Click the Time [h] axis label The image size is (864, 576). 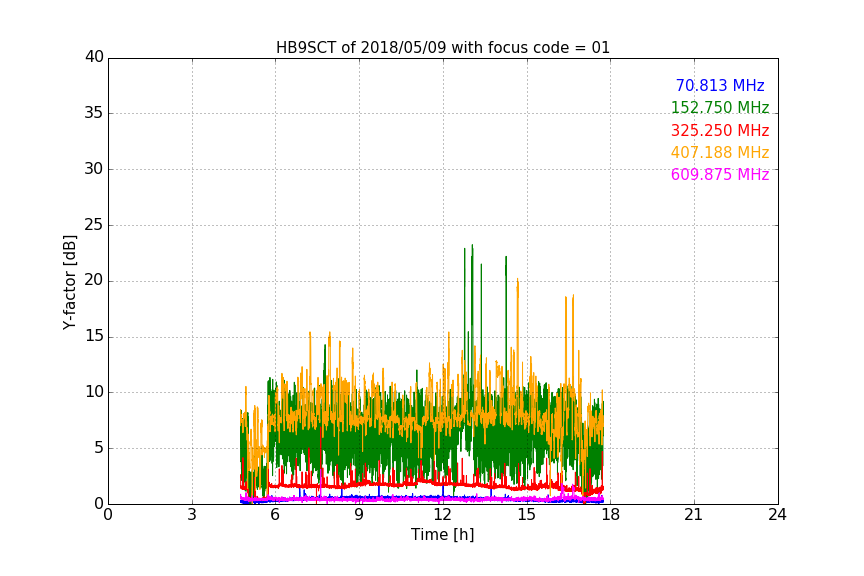pos(442,535)
